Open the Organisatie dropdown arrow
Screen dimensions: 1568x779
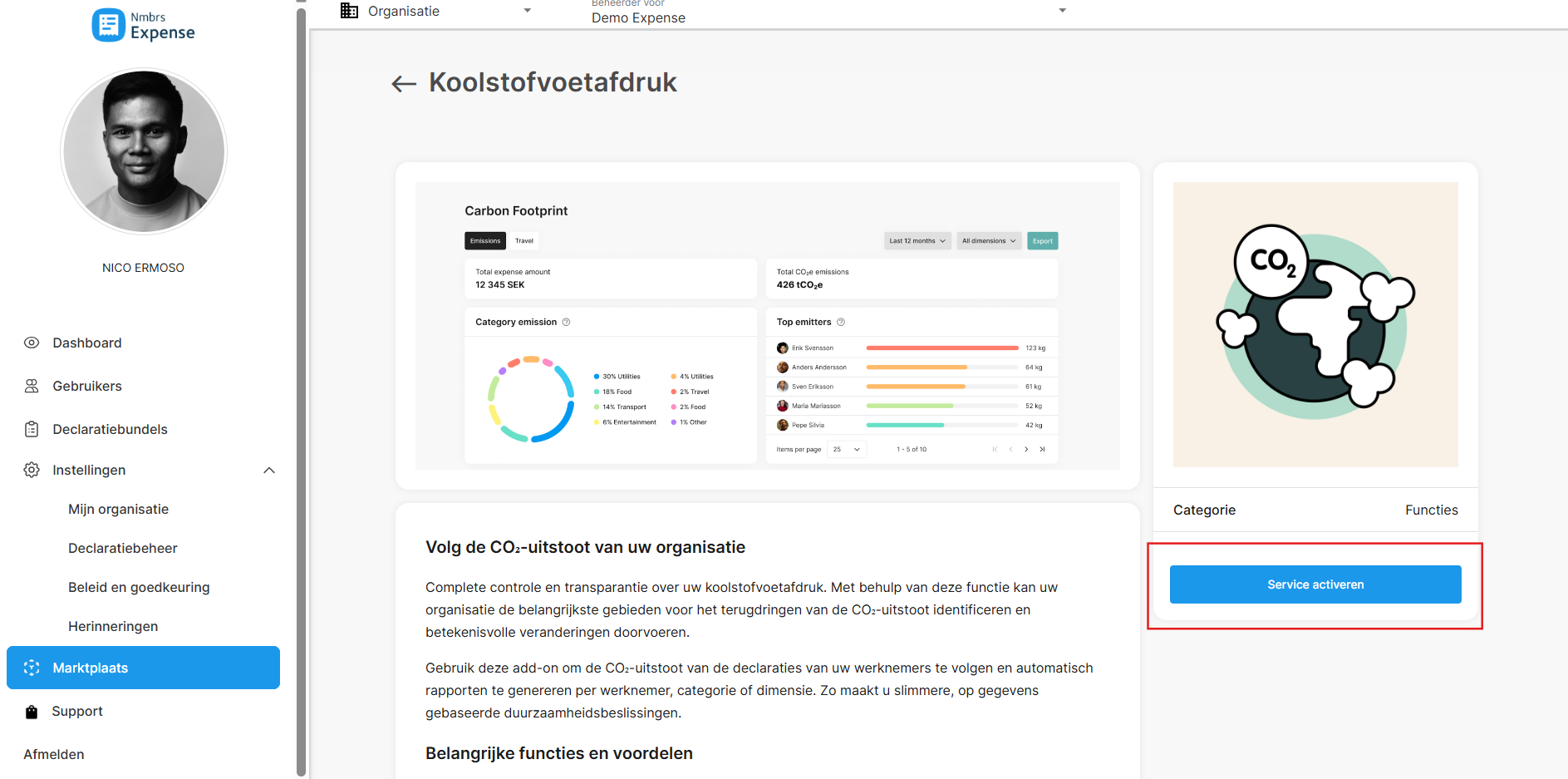[x=527, y=11]
